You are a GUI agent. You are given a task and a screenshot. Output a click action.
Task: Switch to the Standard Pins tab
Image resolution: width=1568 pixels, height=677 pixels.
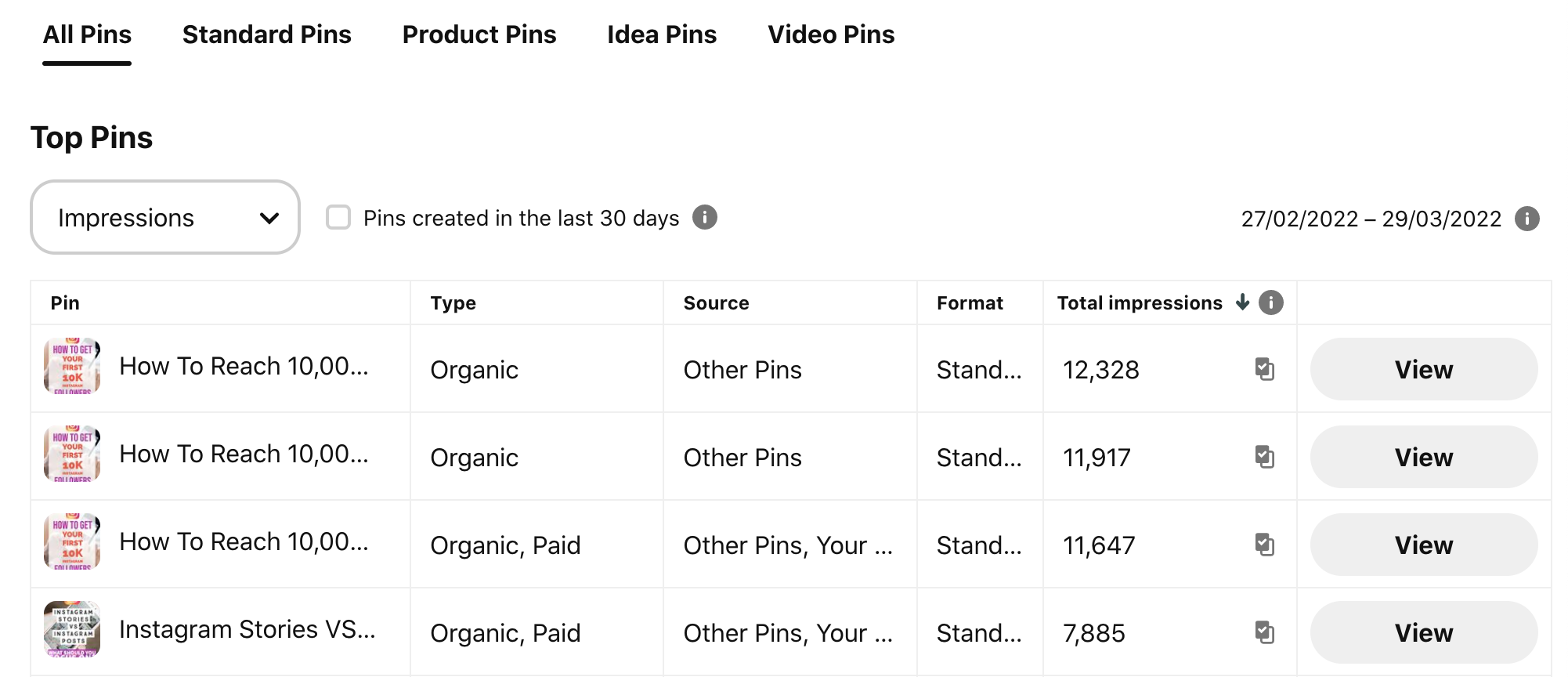tap(266, 34)
